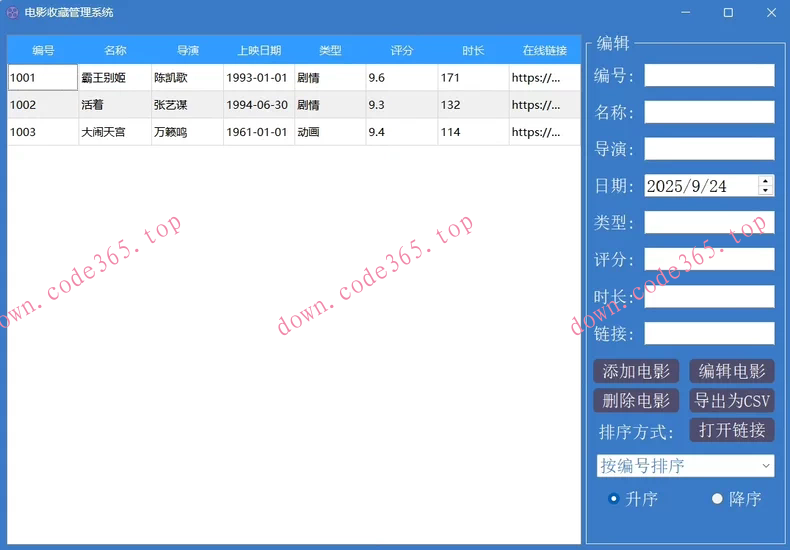This screenshot has height=550, width=790.
Task: Click the rating cell 9.4
Action: click(402, 132)
